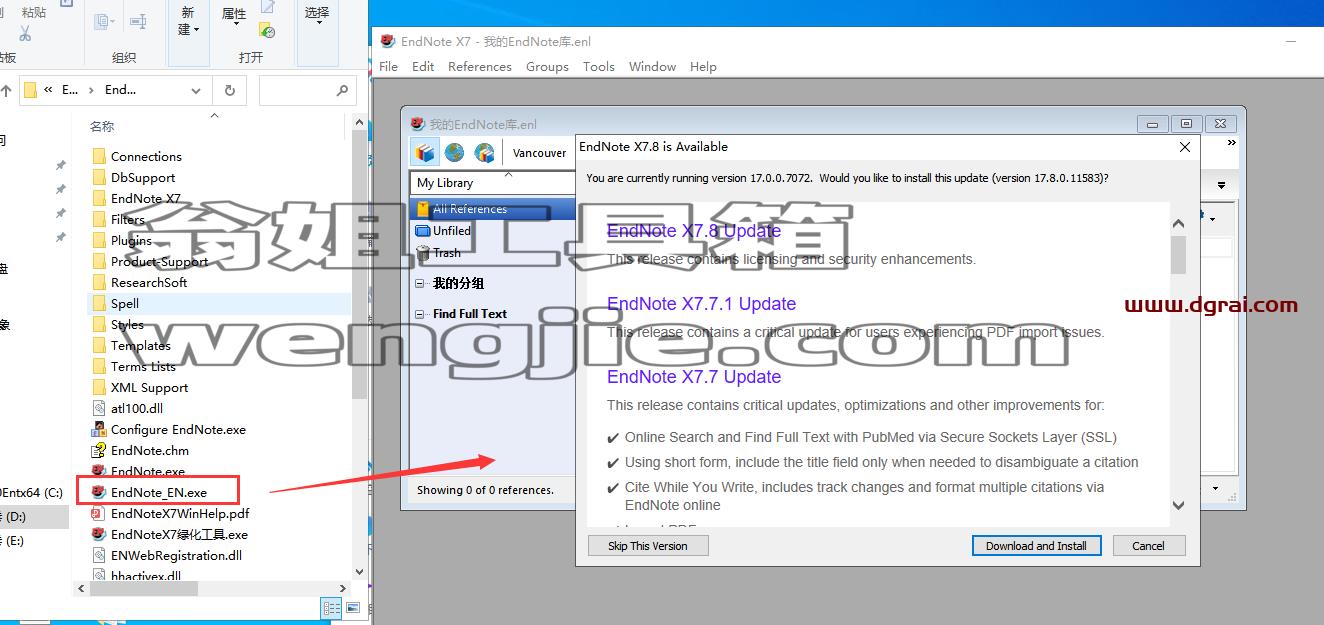Close the EndNote X7.8 update dialog
This screenshot has width=1324, height=625.
(x=1185, y=147)
